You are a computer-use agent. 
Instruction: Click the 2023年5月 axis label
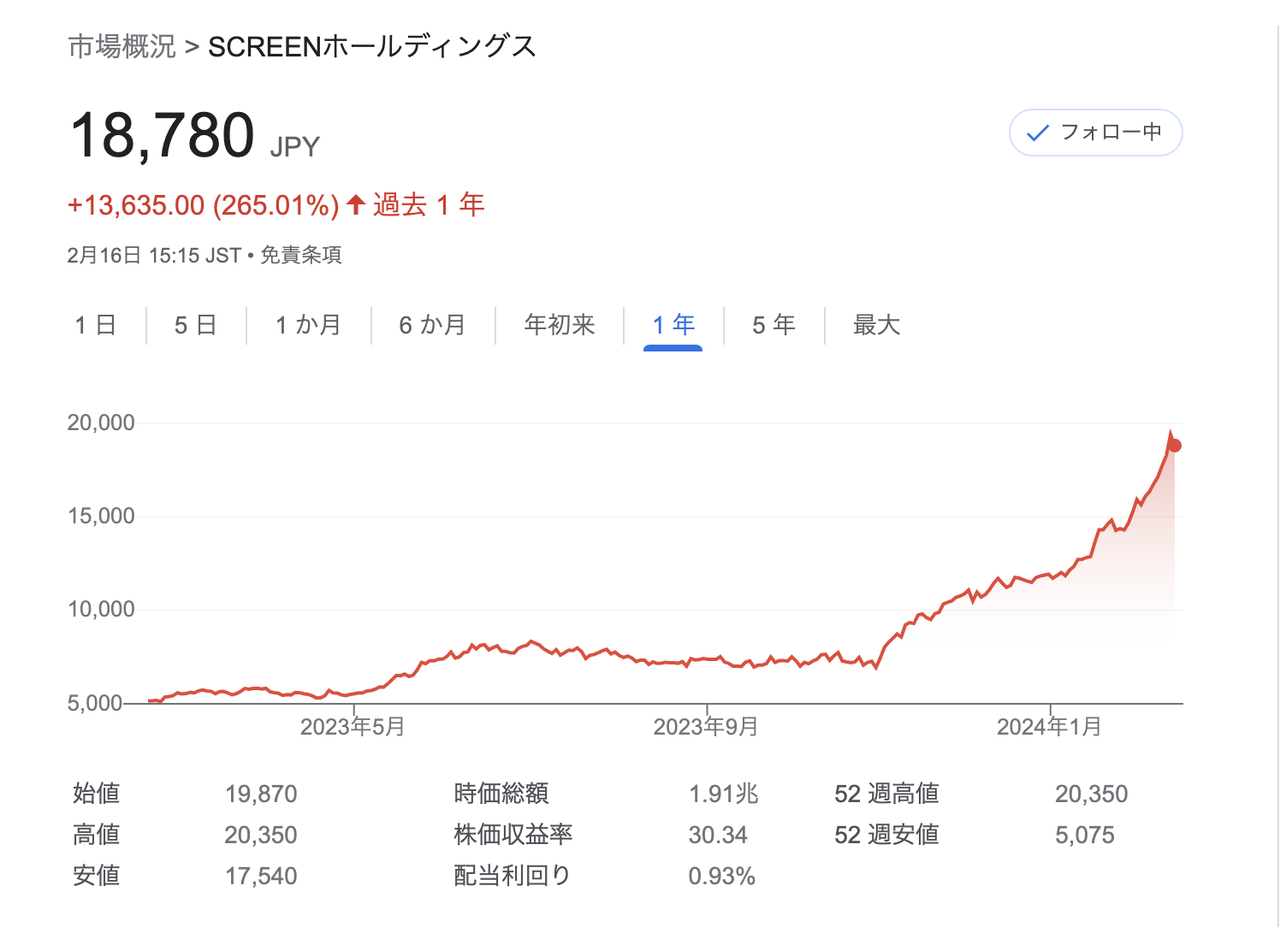(353, 727)
